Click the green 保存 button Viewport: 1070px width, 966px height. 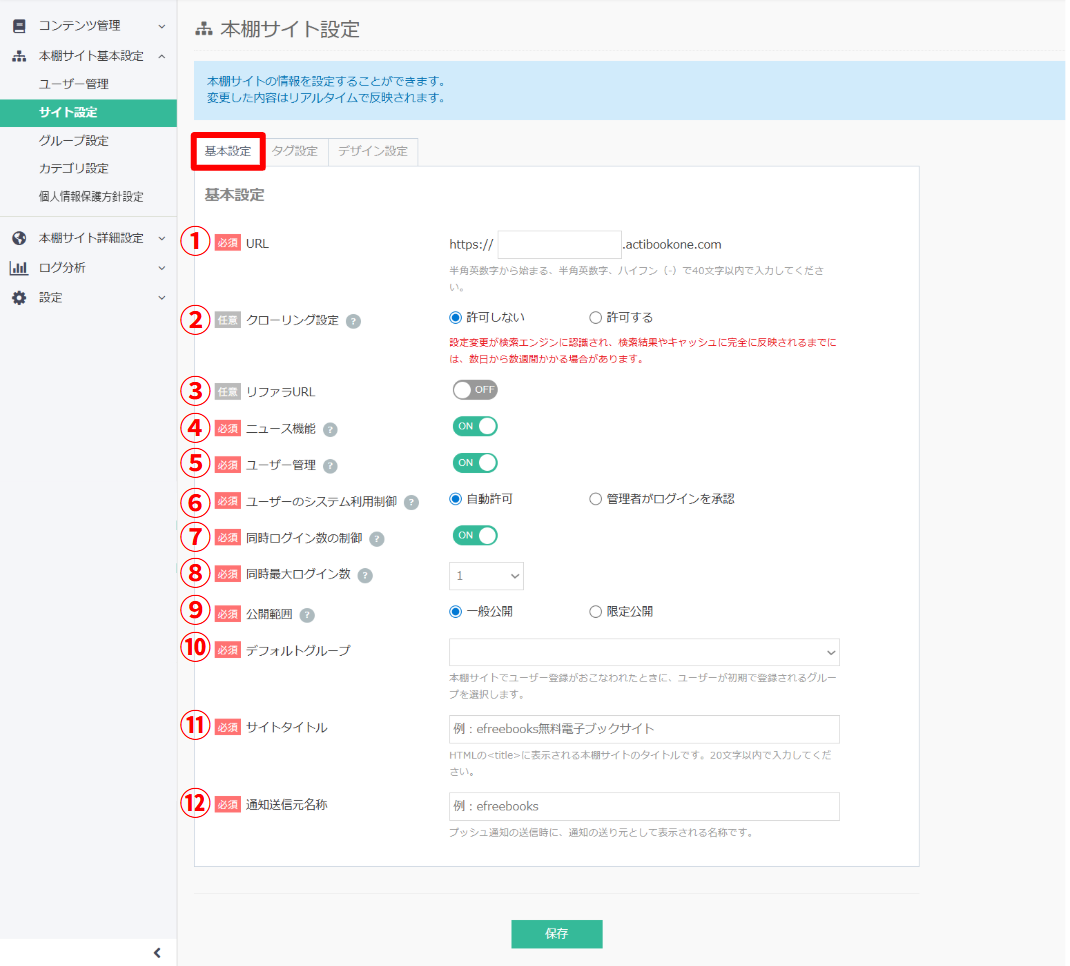click(x=556, y=933)
